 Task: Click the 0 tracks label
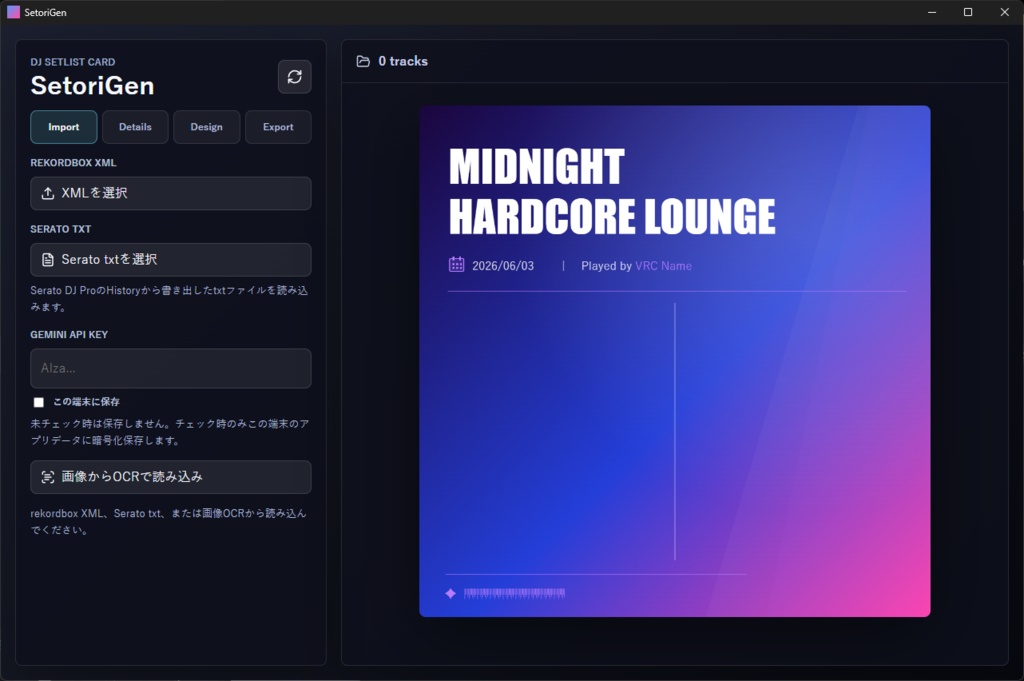[x=403, y=61]
